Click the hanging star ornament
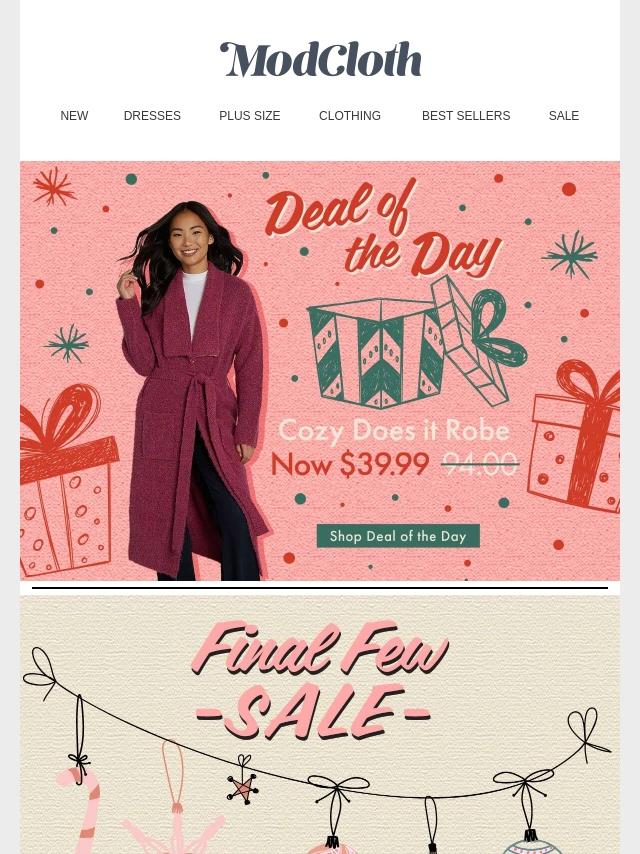The width and height of the screenshot is (640, 854). tap(242, 784)
